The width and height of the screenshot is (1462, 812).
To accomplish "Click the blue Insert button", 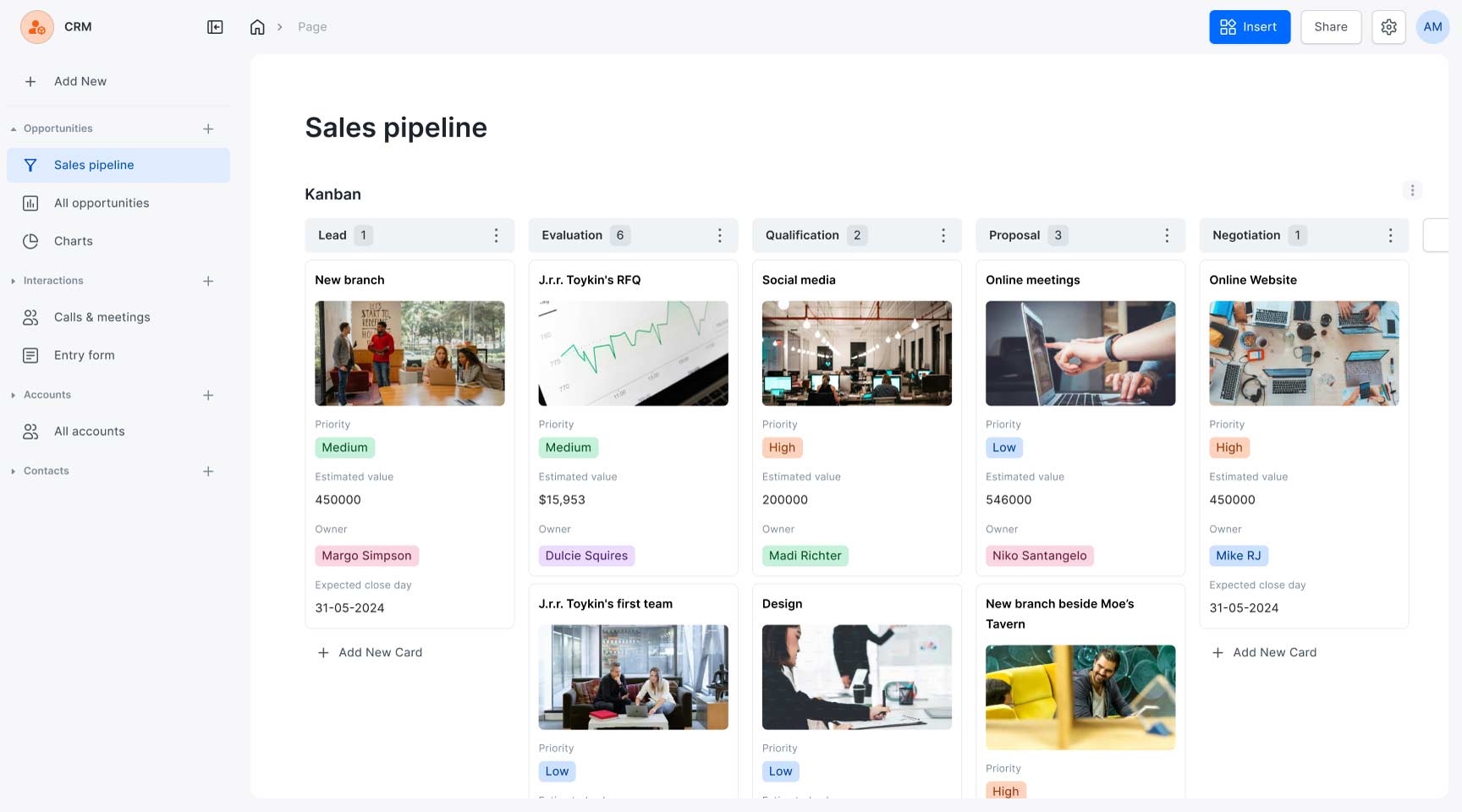I will click(1249, 27).
